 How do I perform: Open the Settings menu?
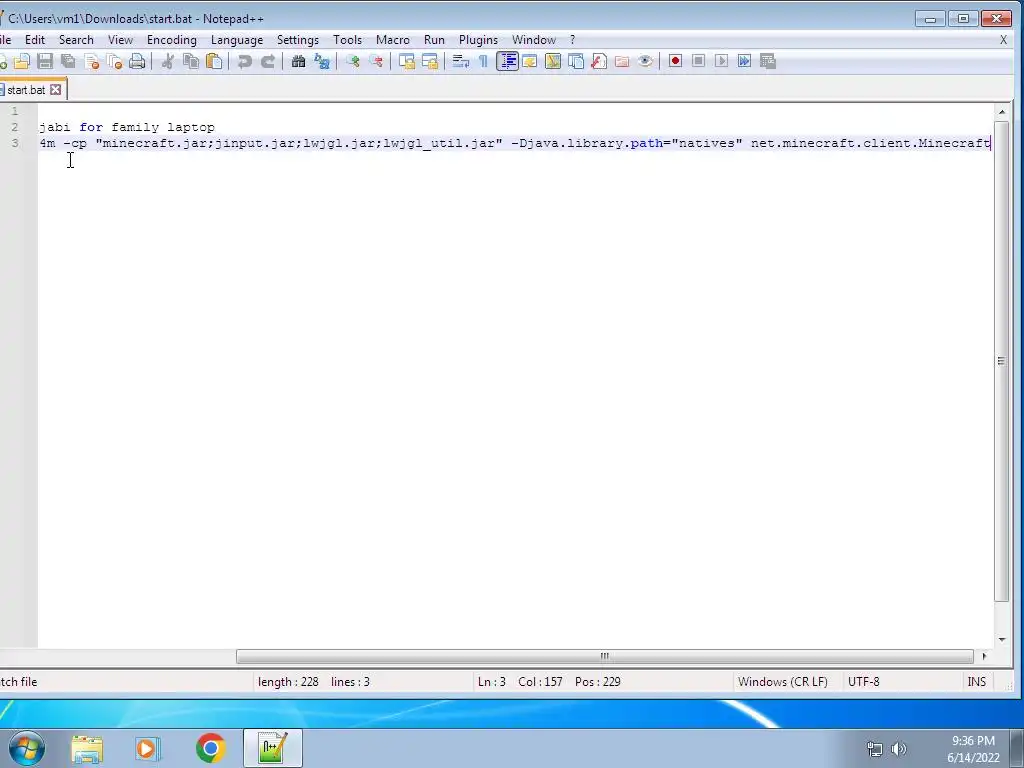coord(298,40)
